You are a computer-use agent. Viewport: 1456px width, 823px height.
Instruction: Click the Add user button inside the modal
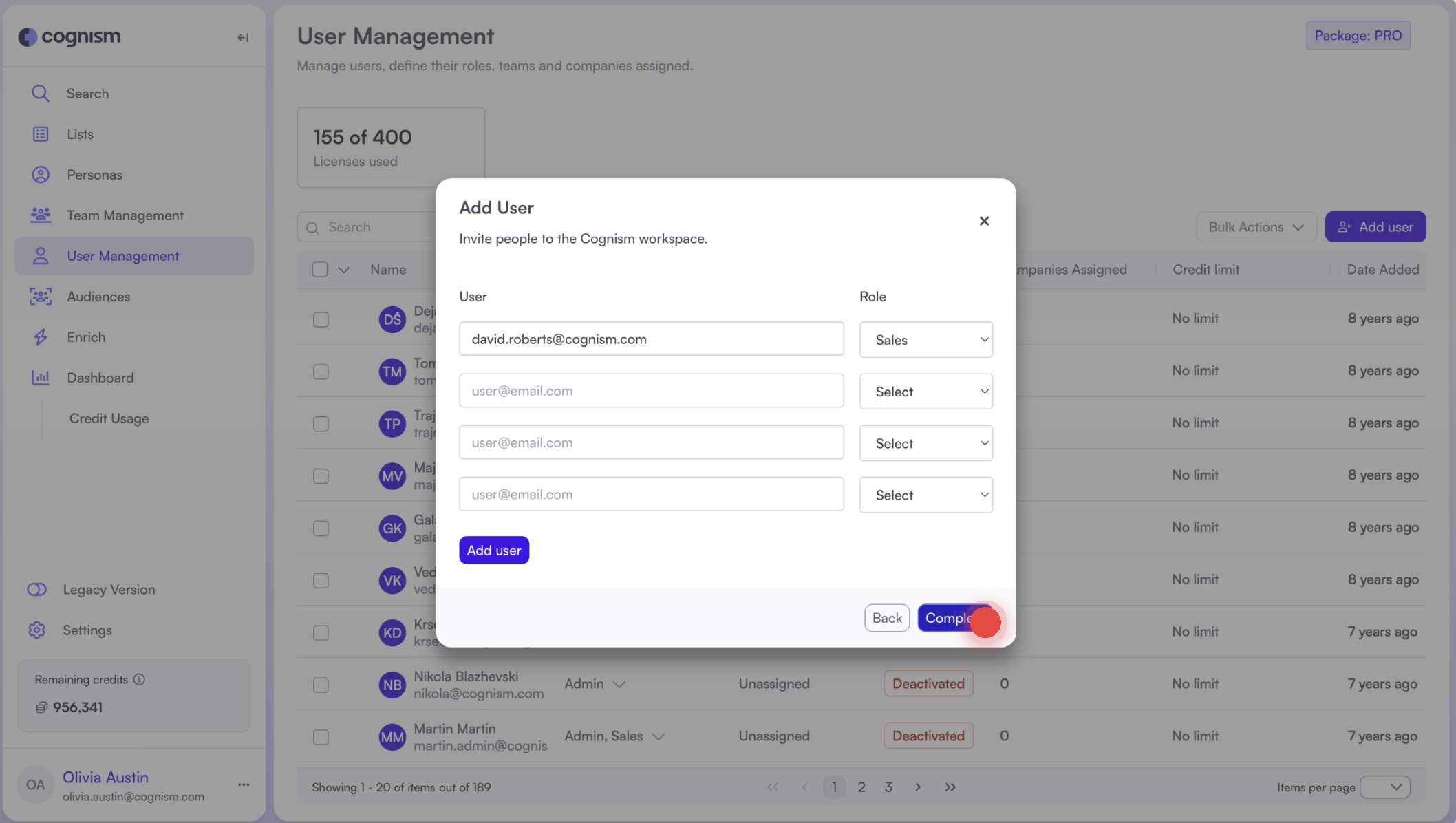click(x=493, y=550)
